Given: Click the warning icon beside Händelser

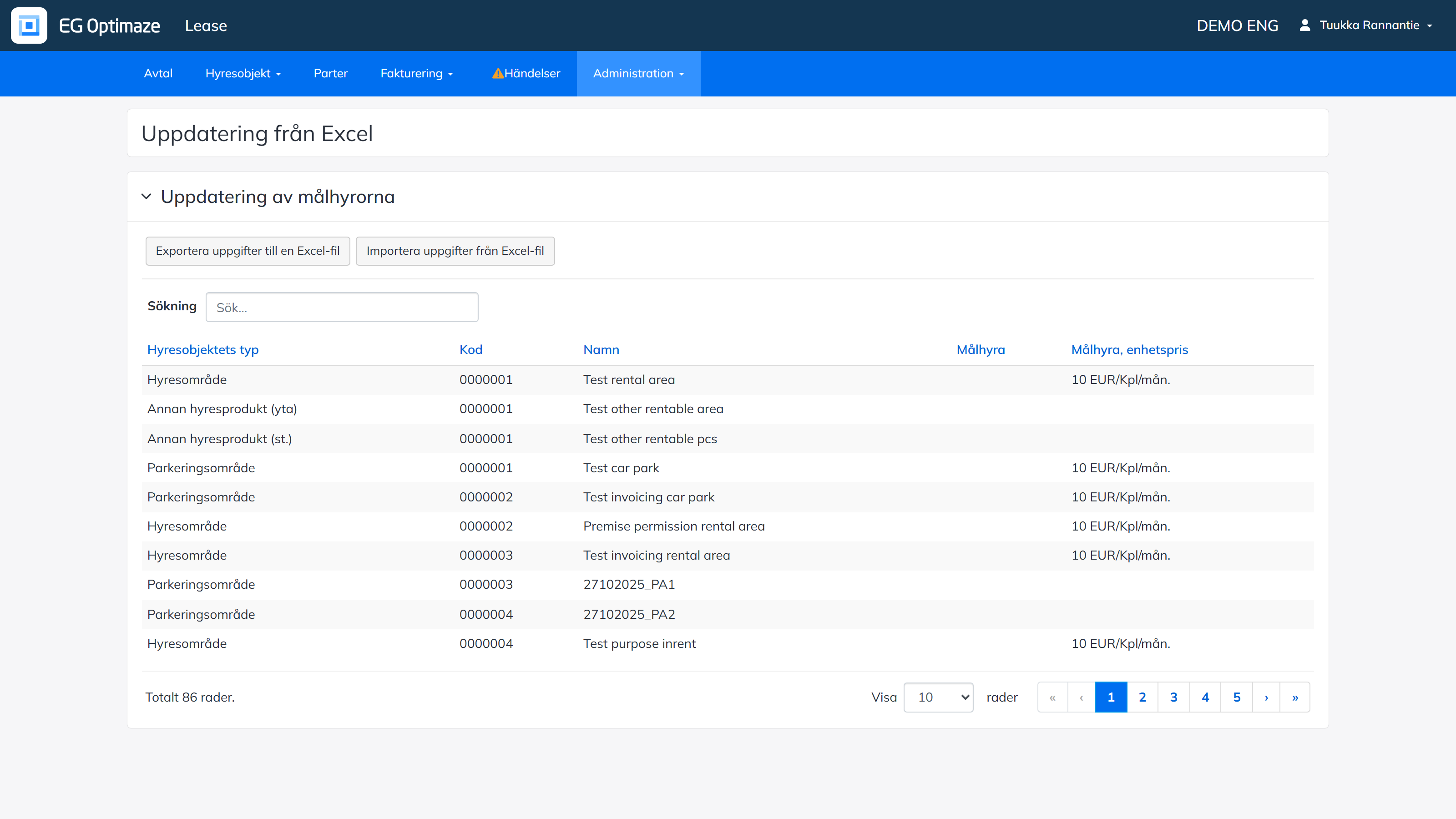Looking at the screenshot, I should (x=497, y=73).
